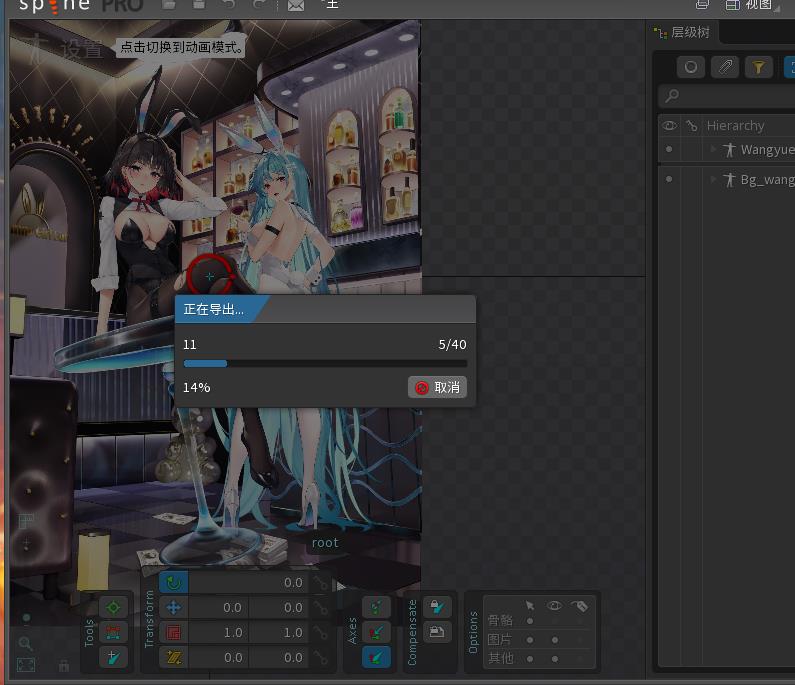Viewport: 795px width, 685px height.
Task: Cancel the export with the 取消 button
Action: click(437, 387)
